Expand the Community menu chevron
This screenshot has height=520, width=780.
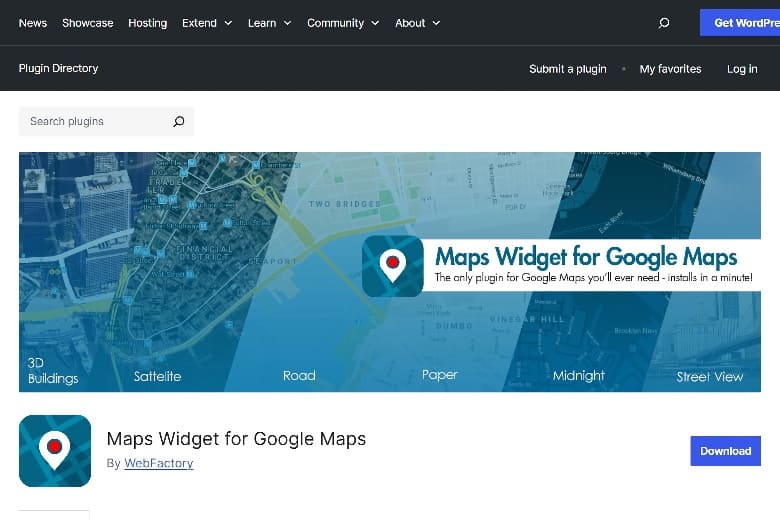pyautogui.click(x=376, y=23)
